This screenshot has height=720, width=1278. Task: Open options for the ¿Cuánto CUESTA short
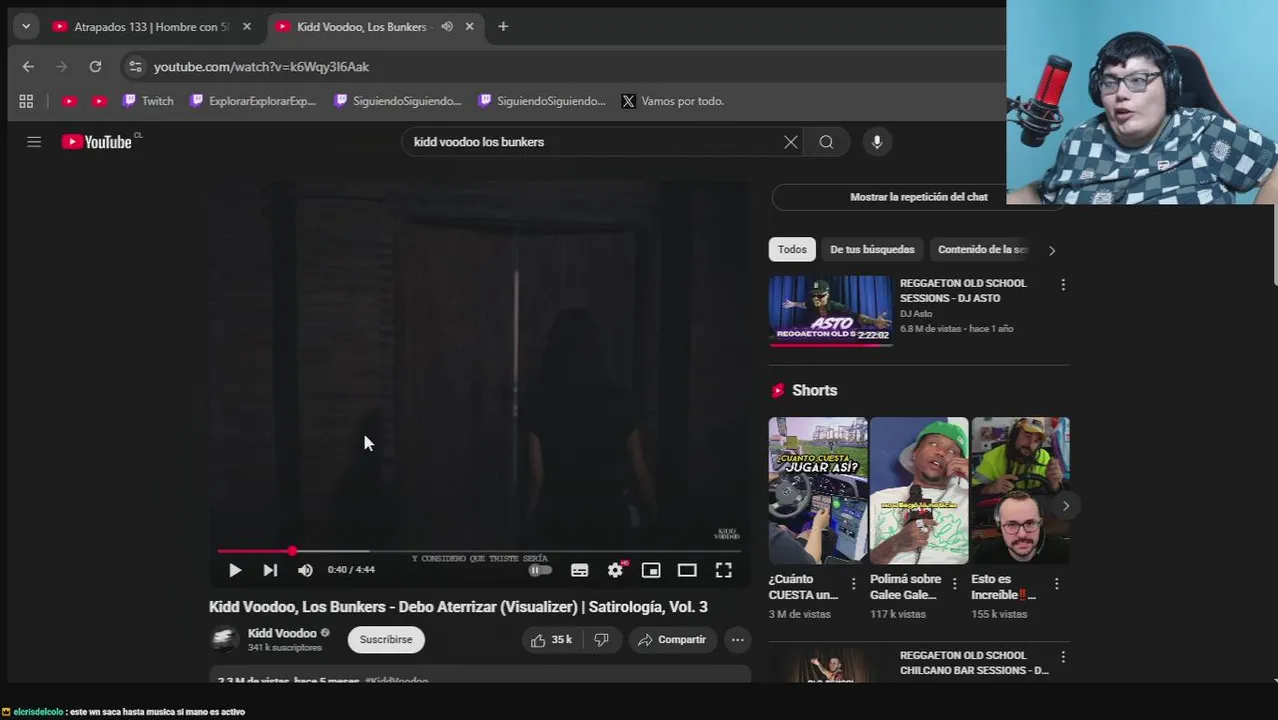(x=854, y=583)
